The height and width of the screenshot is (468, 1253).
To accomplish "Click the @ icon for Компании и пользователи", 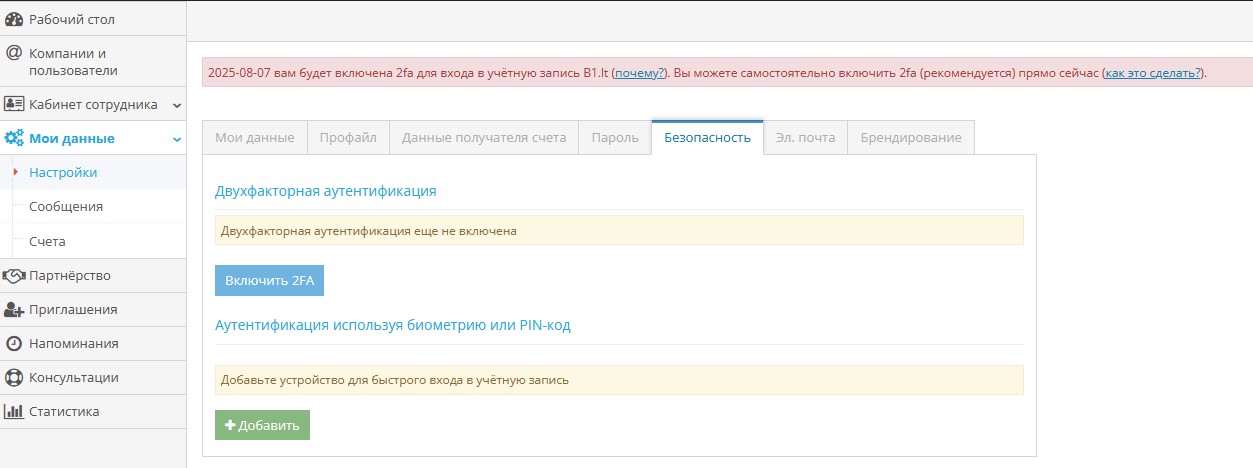I will point(14,53).
